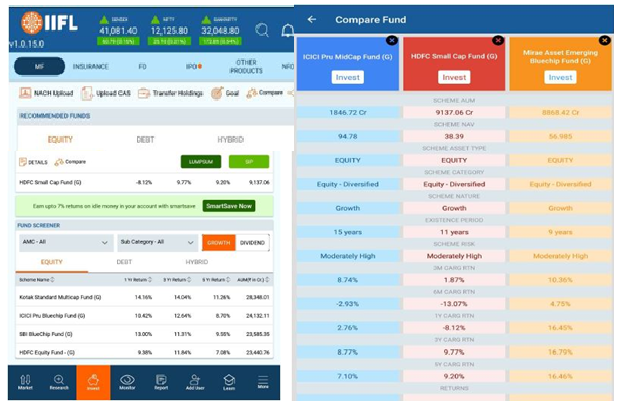
Task: Switch to IPO tab
Action: [194, 67]
